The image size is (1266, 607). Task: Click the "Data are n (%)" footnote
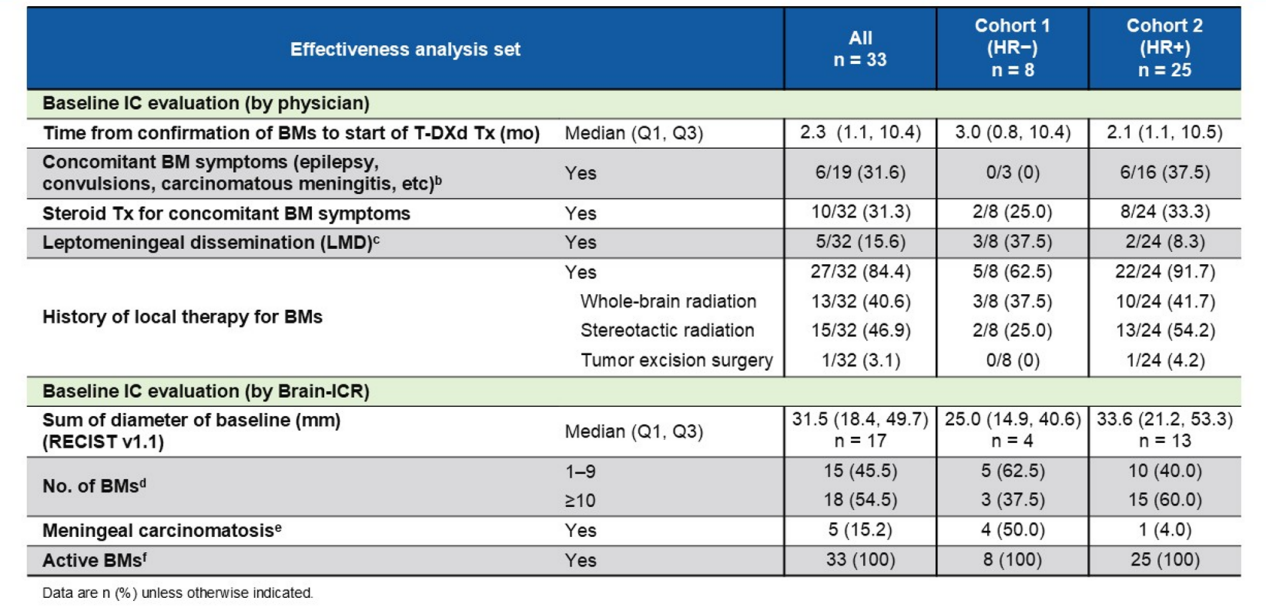click(178, 593)
